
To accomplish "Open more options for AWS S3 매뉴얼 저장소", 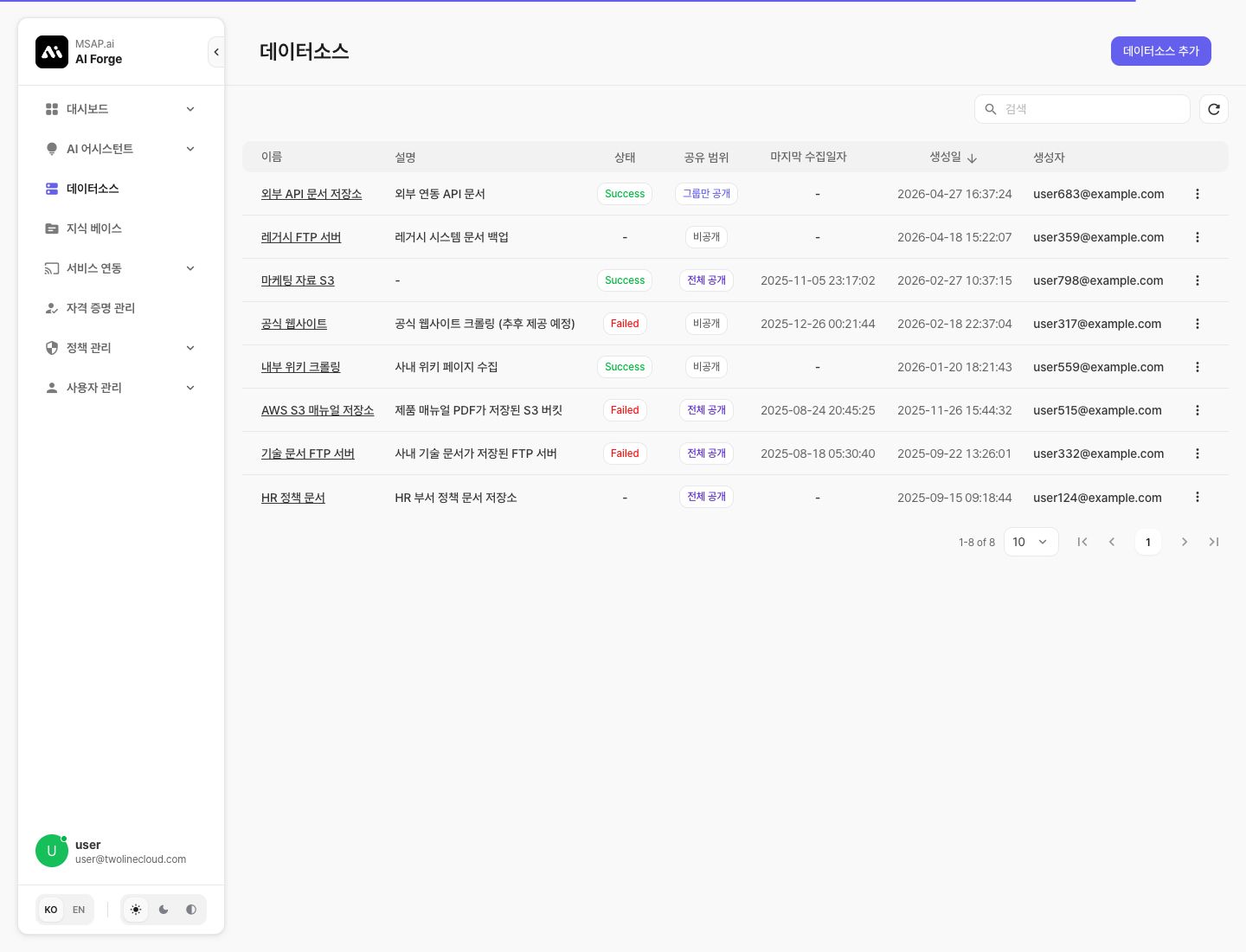I will 1198,410.
